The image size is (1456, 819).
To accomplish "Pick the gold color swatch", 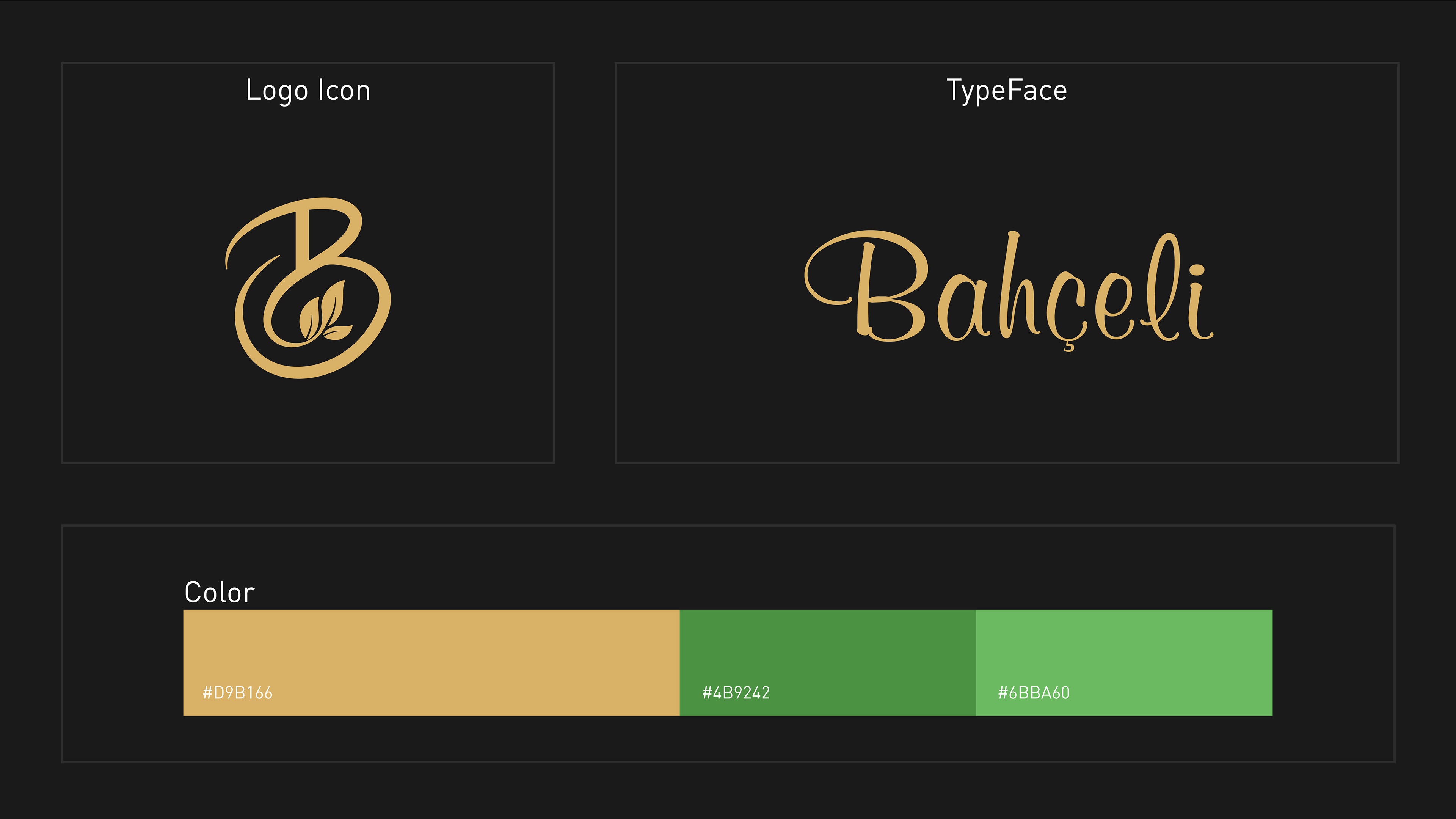I will click(x=431, y=662).
